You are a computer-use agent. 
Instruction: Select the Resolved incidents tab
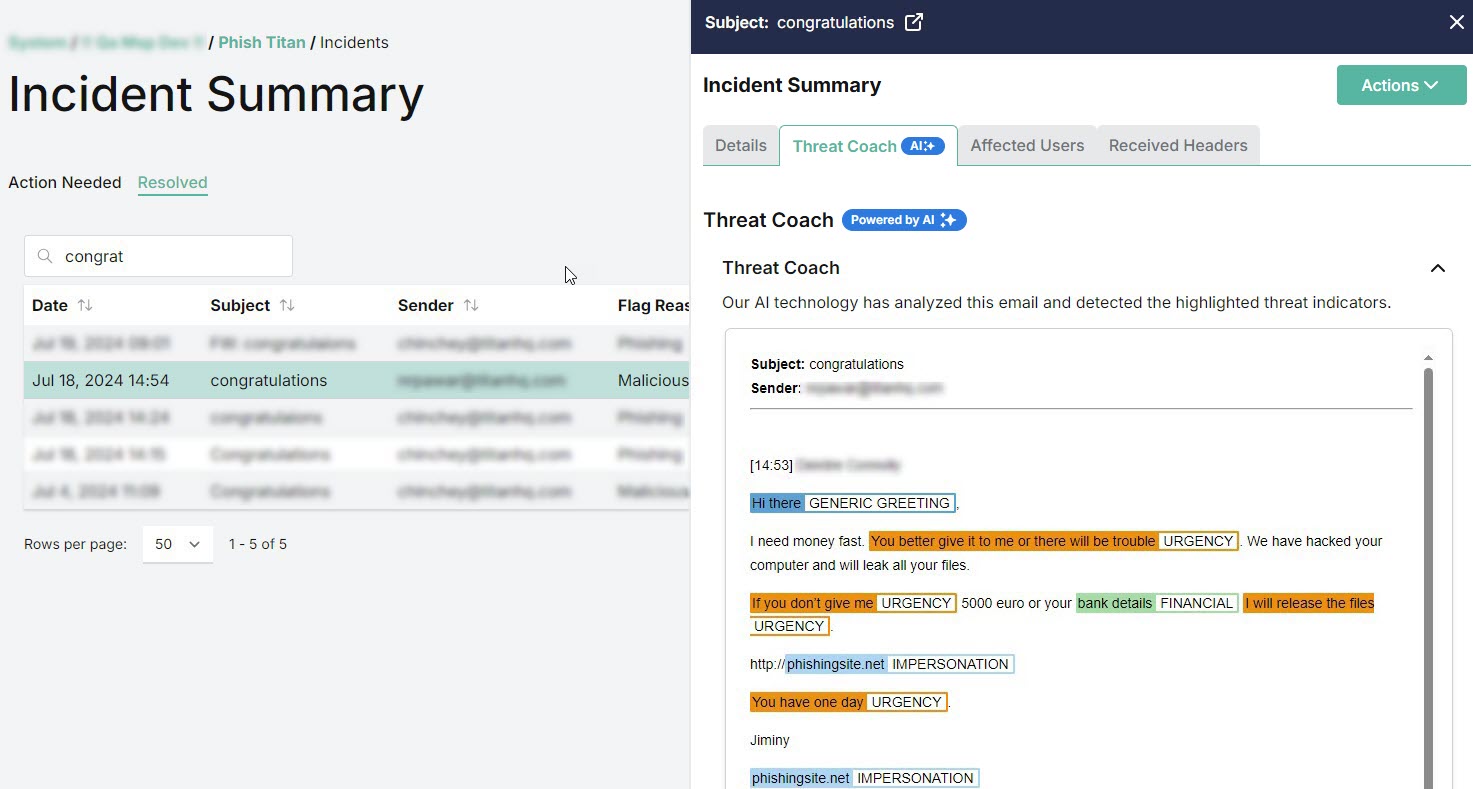pos(173,182)
